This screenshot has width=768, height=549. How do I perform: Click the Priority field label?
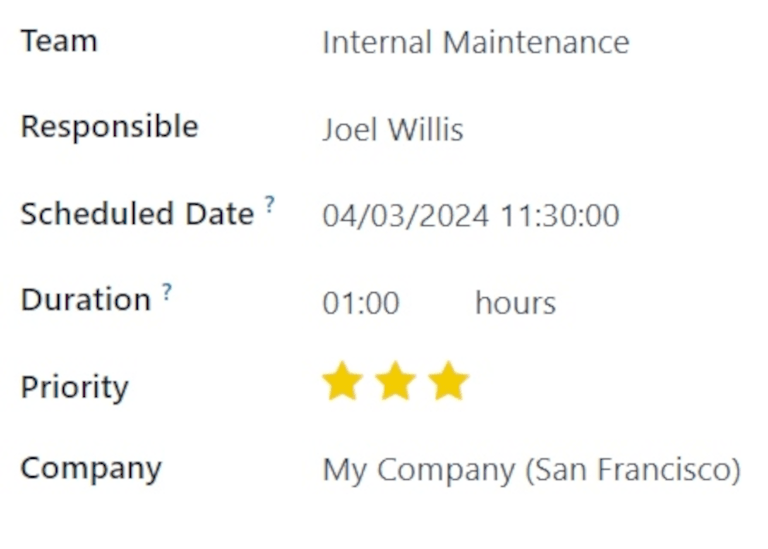[74, 388]
